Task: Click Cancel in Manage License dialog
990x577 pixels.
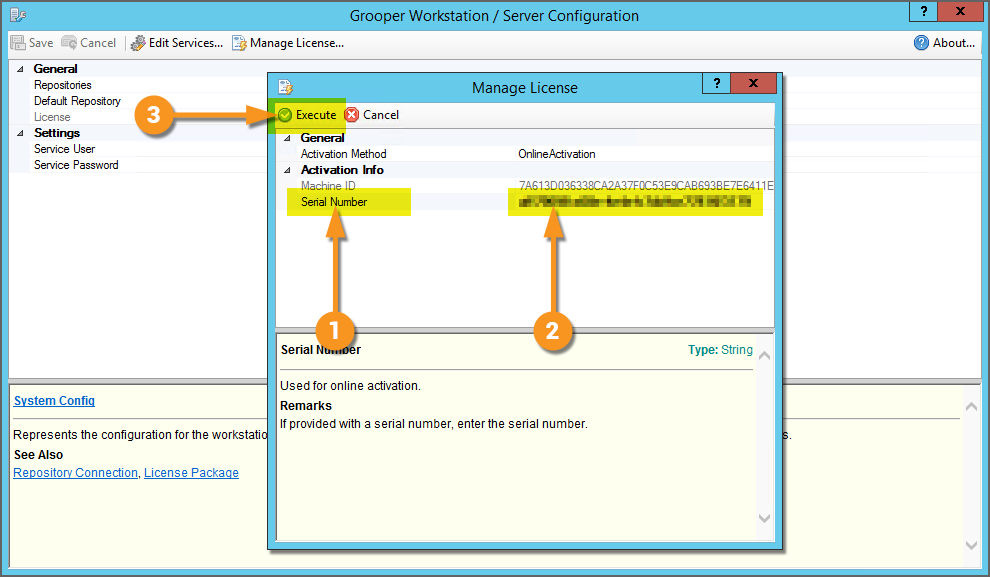Action: point(372,115)
